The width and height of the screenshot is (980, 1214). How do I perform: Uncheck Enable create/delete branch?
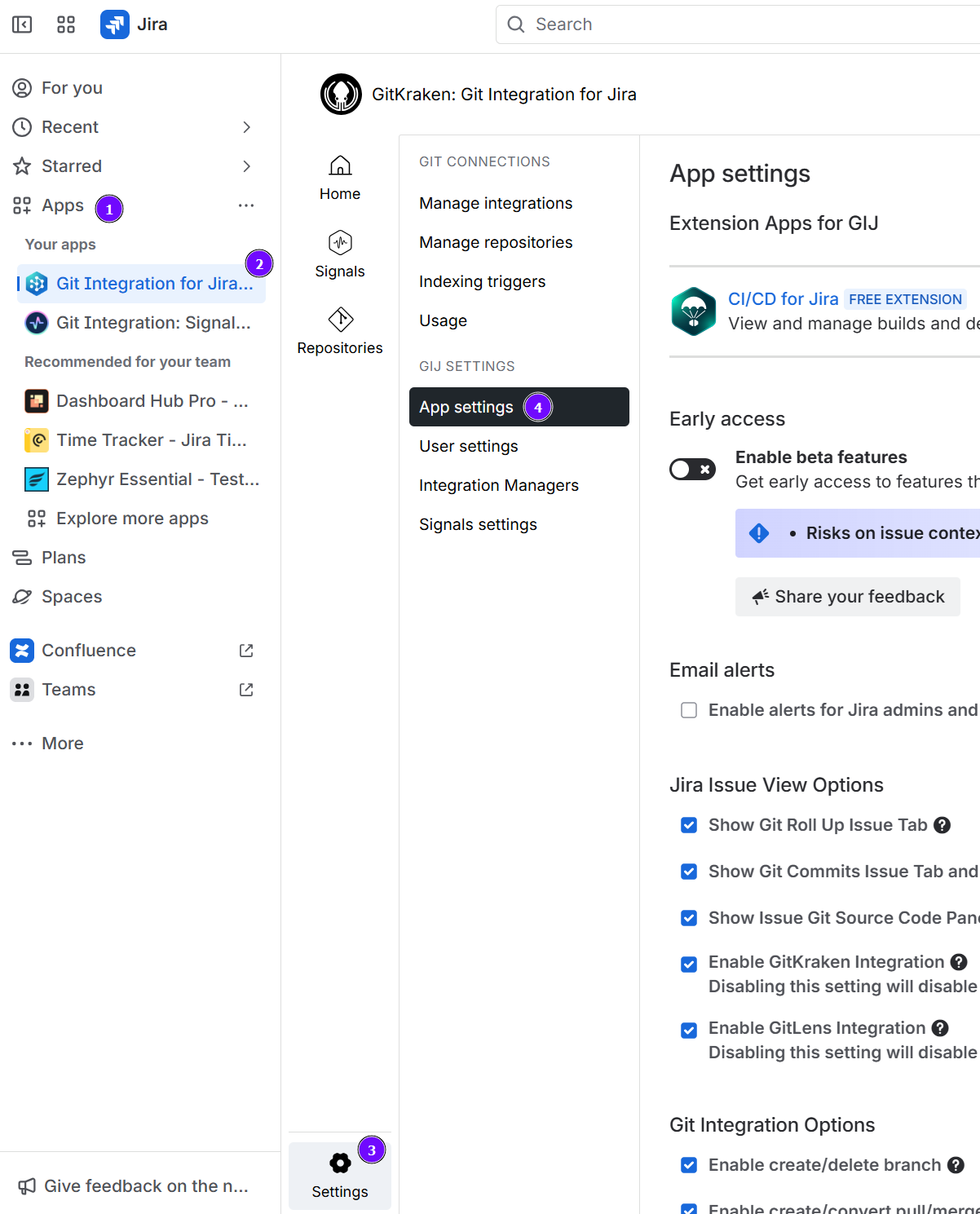(689, 1165)
